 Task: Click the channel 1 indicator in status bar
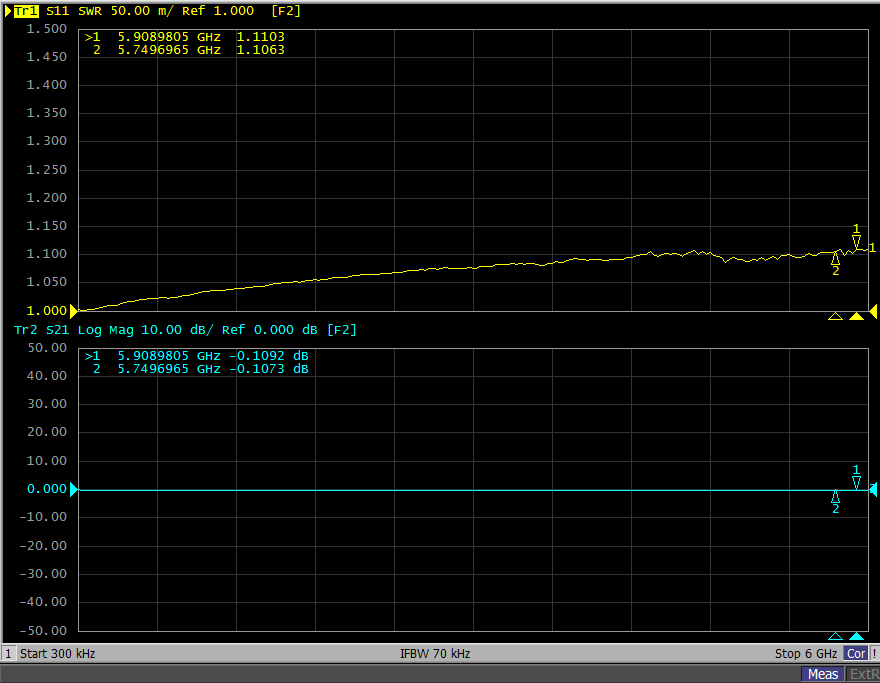click(8, 654)
